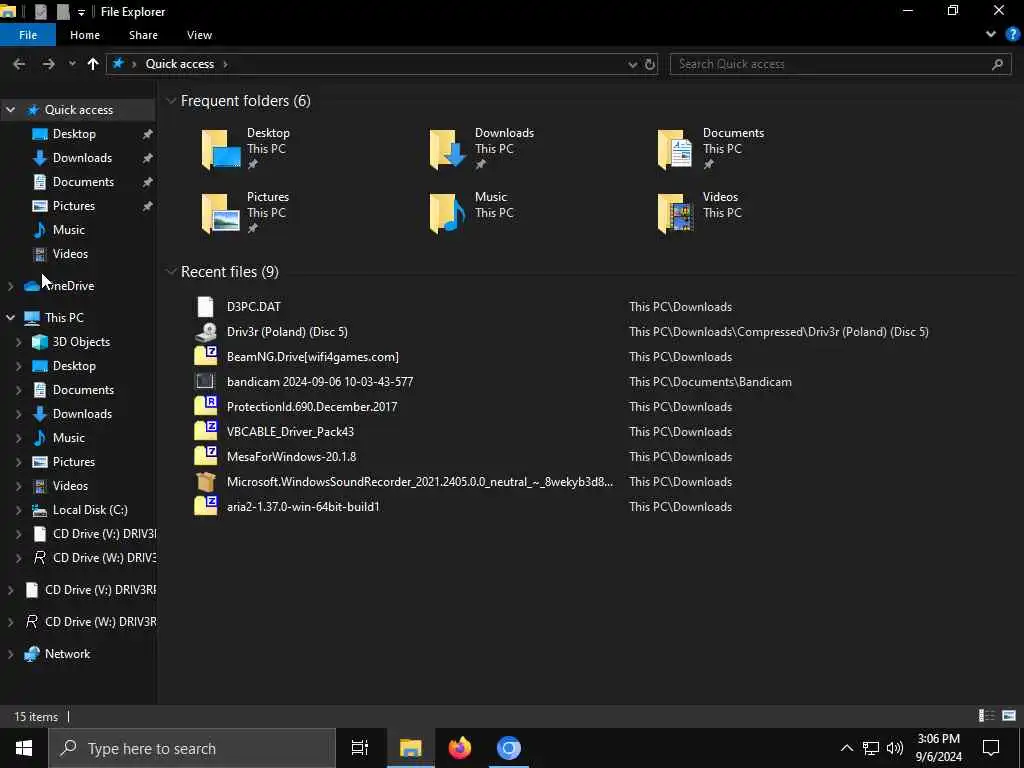Select Music under Quick access in sidebar
This screenshot has height=768, width=1024.
(x=69, y=230)
